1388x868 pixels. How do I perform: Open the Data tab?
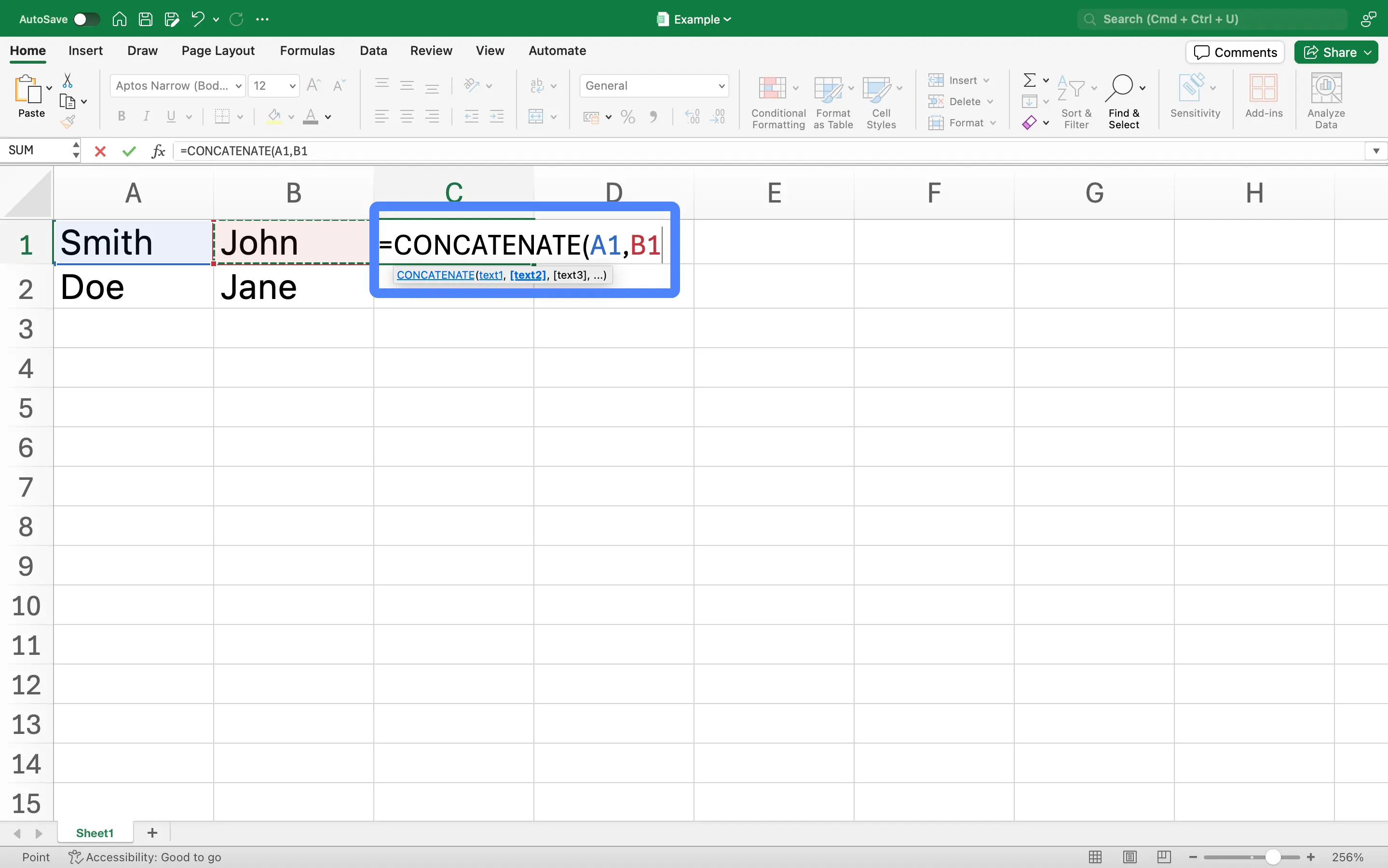click(x=373, y=51)
